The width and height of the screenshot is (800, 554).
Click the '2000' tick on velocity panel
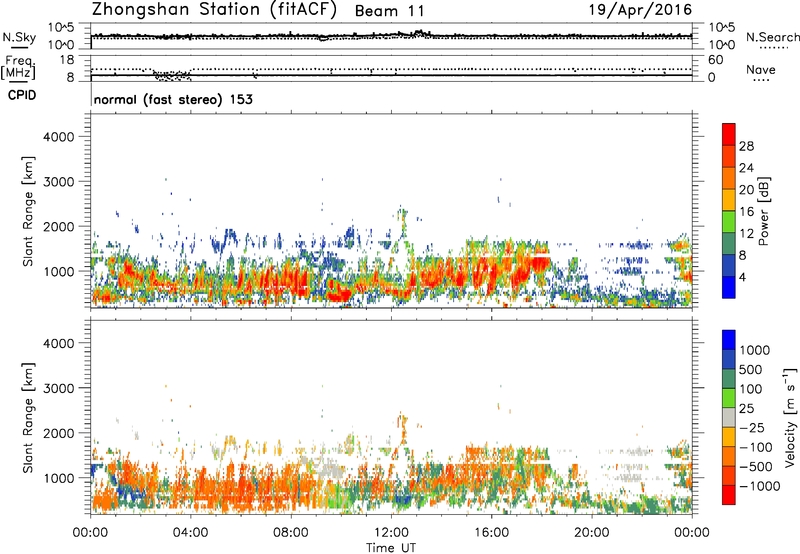[x=59, y=433]
